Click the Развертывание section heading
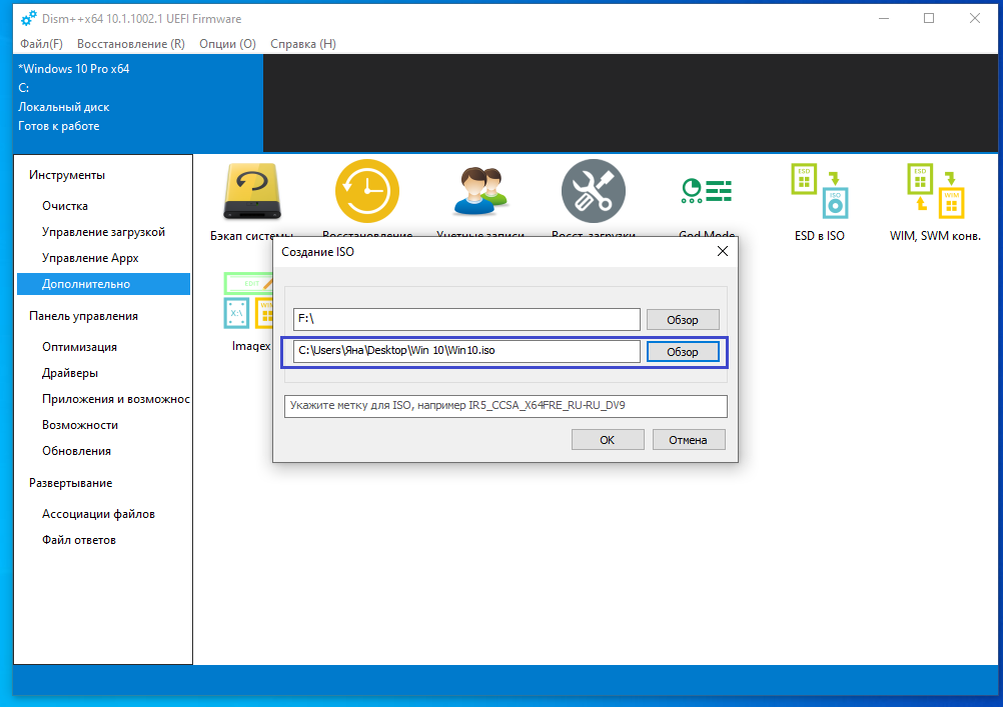 [70, 483]
